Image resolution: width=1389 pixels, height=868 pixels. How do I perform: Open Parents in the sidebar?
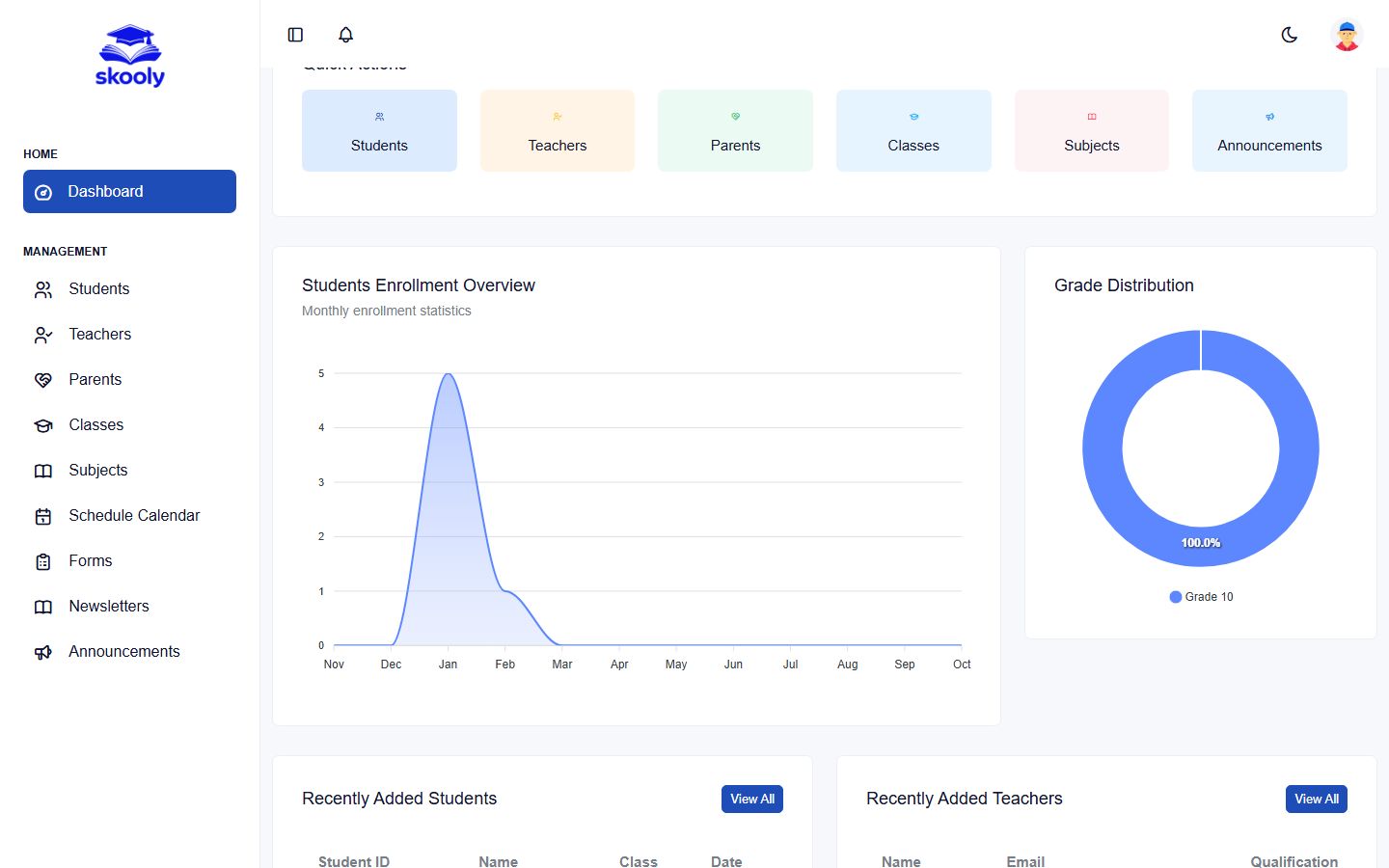click(x=129, y=380)
